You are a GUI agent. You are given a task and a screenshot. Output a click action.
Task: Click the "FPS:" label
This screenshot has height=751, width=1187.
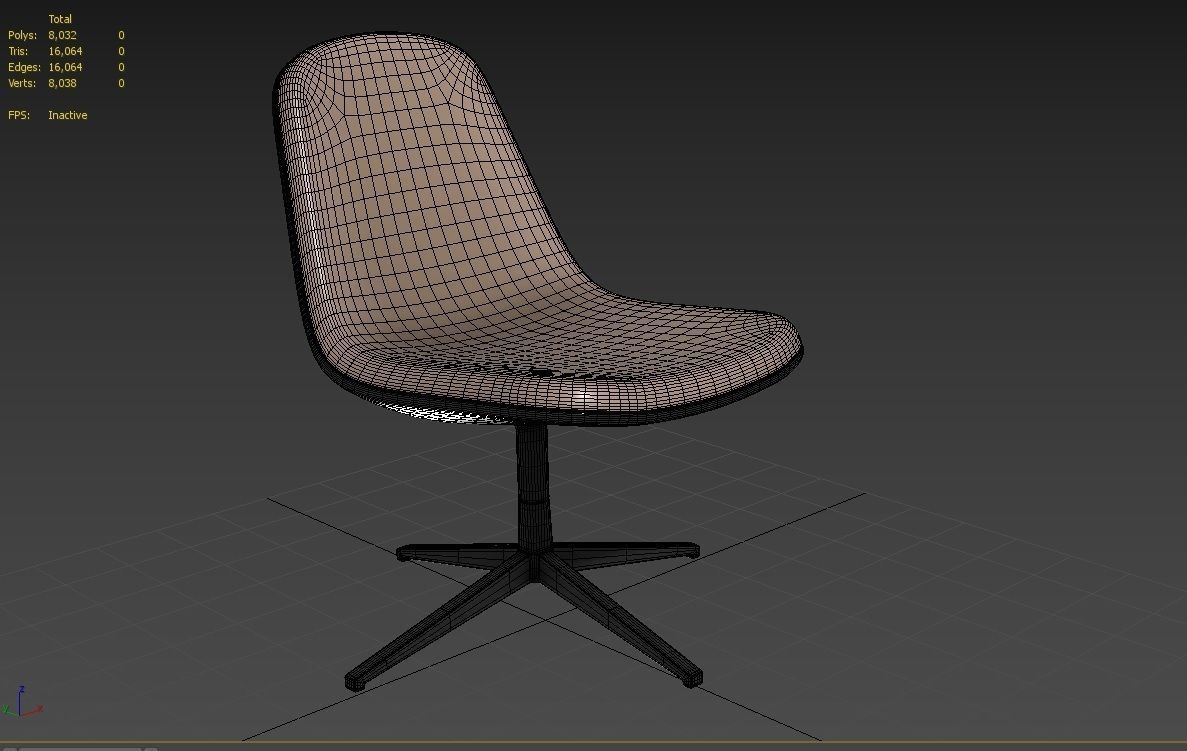coord(19,115)
